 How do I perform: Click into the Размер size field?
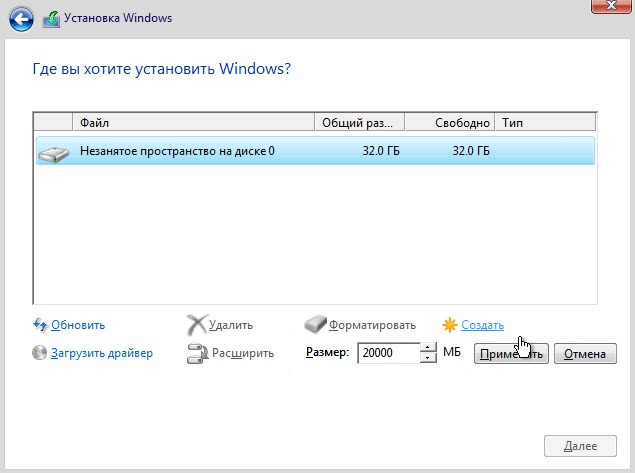[x=389, y=353]
